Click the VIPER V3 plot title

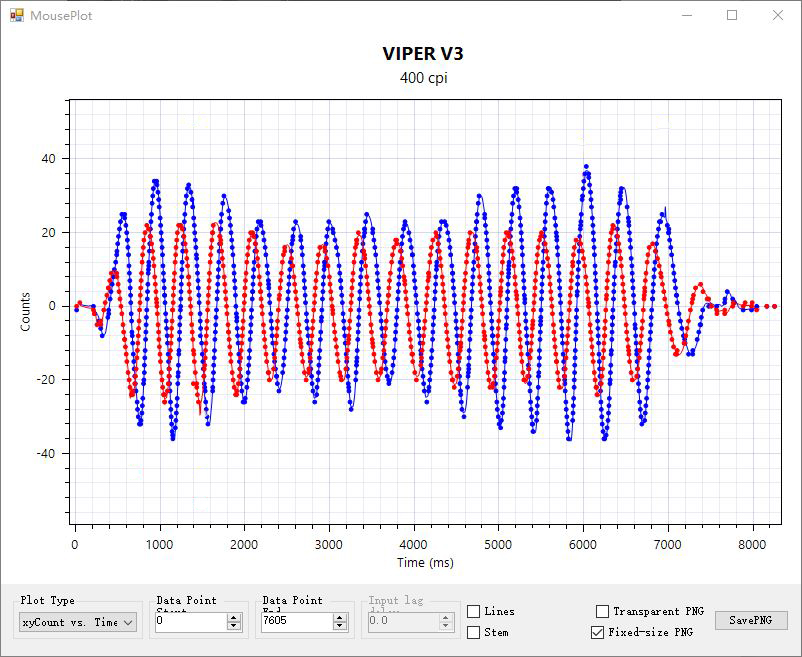[x=423, y=54]
